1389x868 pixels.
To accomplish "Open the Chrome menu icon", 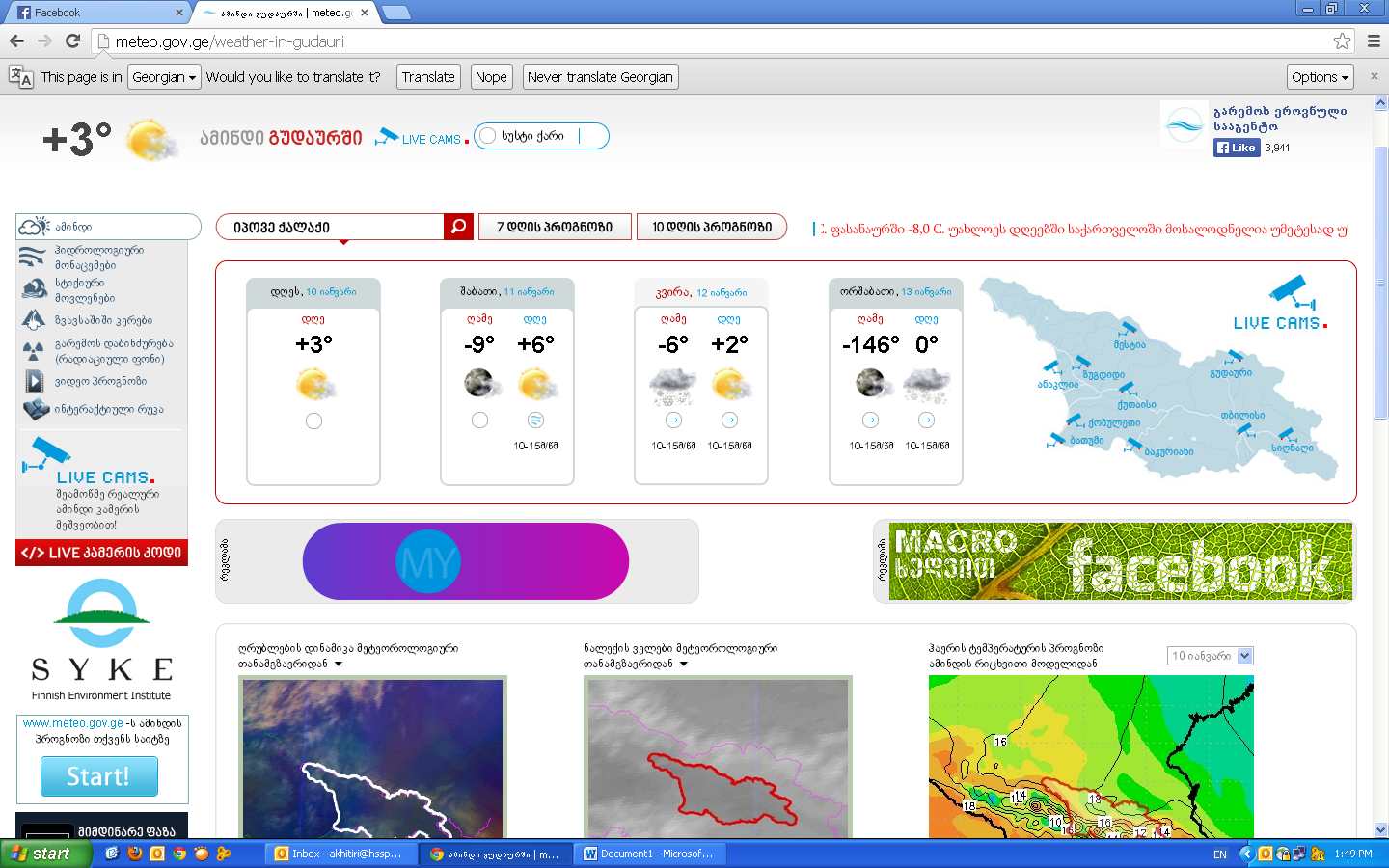I will (x=1374, y=41).
